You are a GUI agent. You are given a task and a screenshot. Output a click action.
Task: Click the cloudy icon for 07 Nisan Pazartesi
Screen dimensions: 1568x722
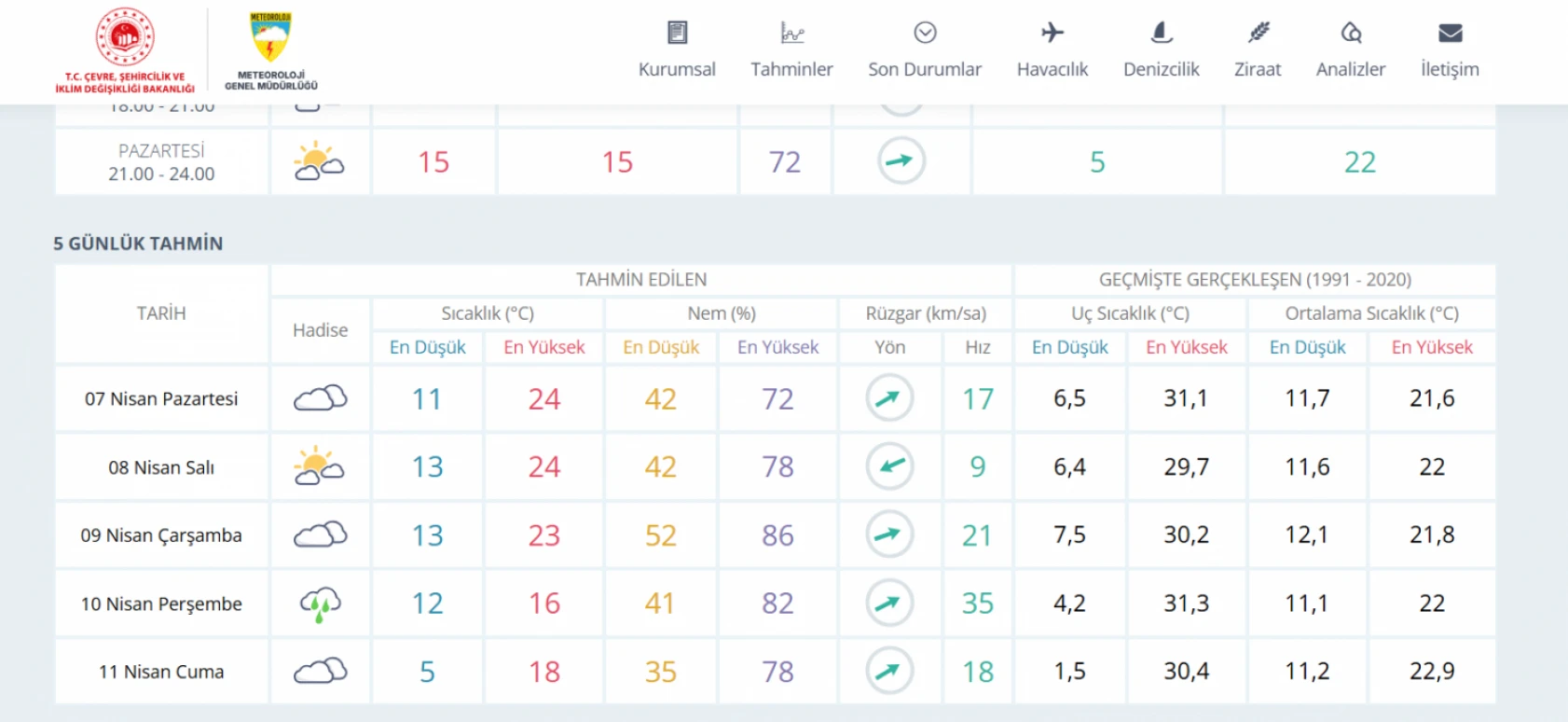coord(320,398)
